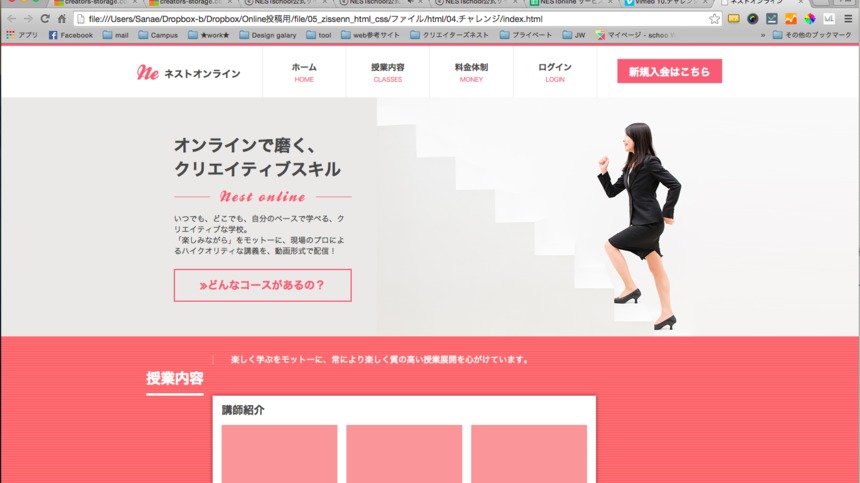Go back using browser back arrow

[x=12, y=19]
